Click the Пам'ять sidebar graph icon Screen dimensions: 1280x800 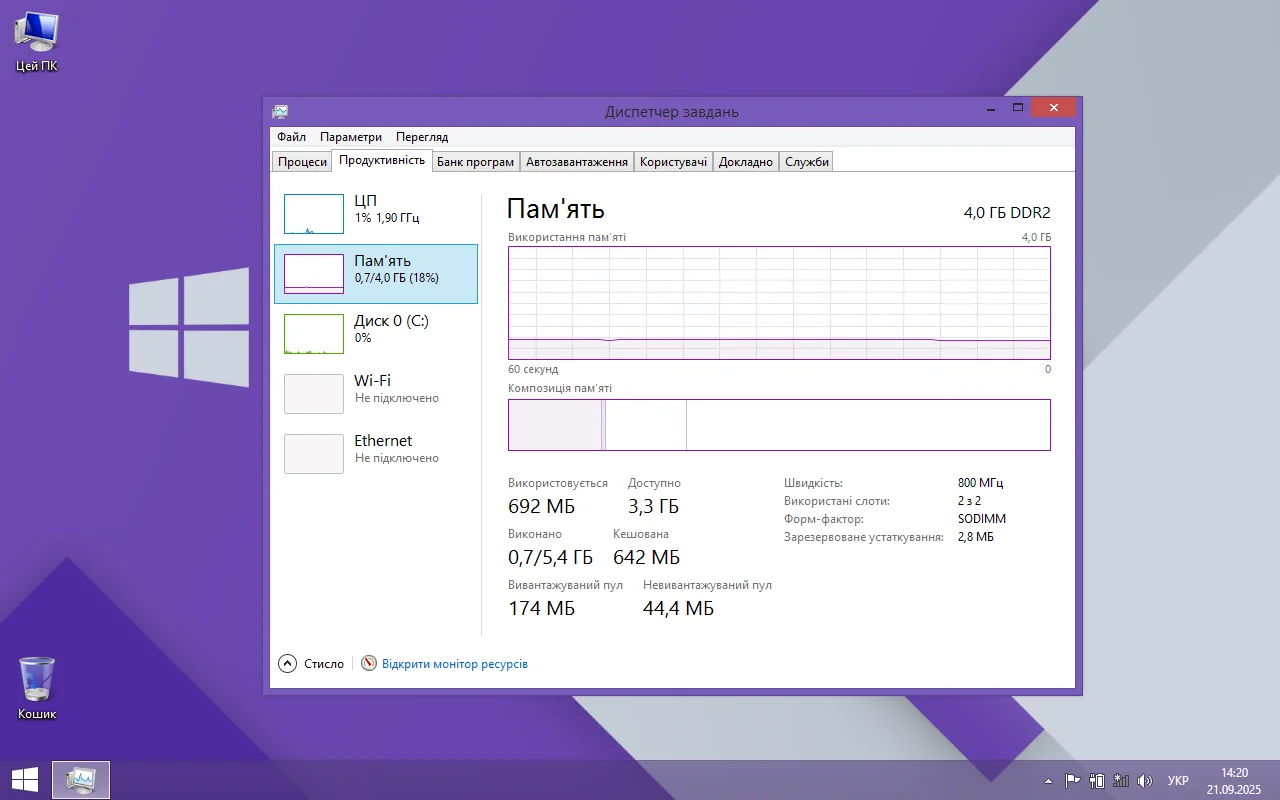314,274
